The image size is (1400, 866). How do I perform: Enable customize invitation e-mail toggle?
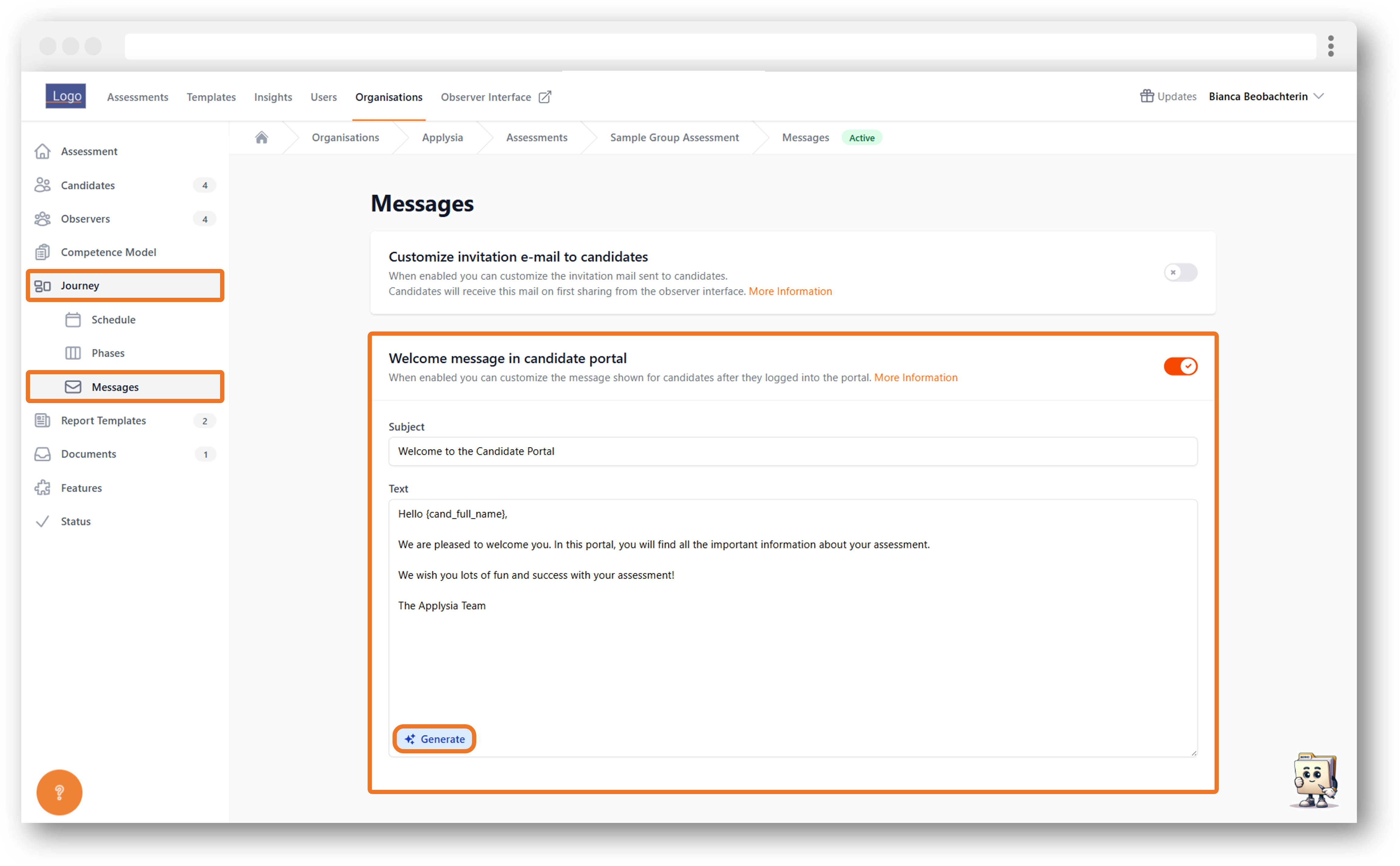point(1180,272)
